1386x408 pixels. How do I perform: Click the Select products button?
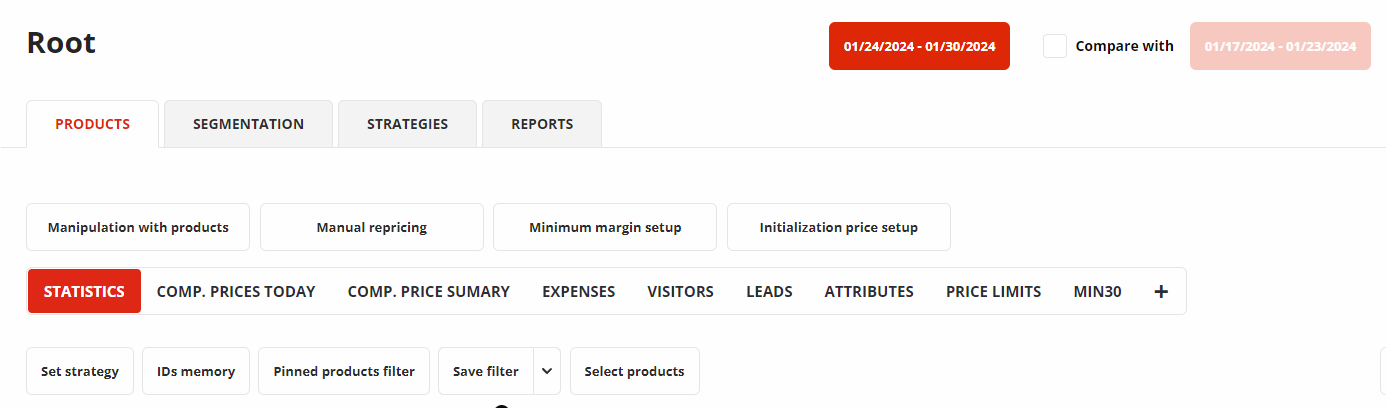coord(634,371)
